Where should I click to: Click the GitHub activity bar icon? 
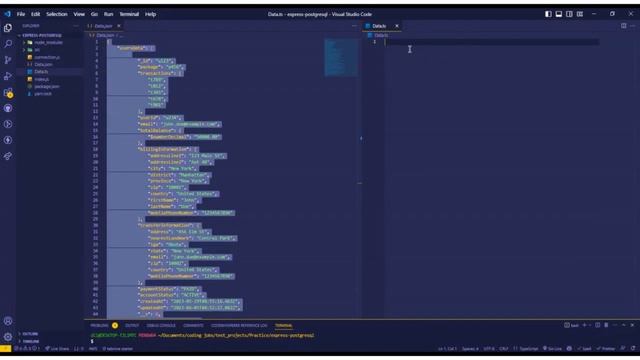[x=8, y=108]
